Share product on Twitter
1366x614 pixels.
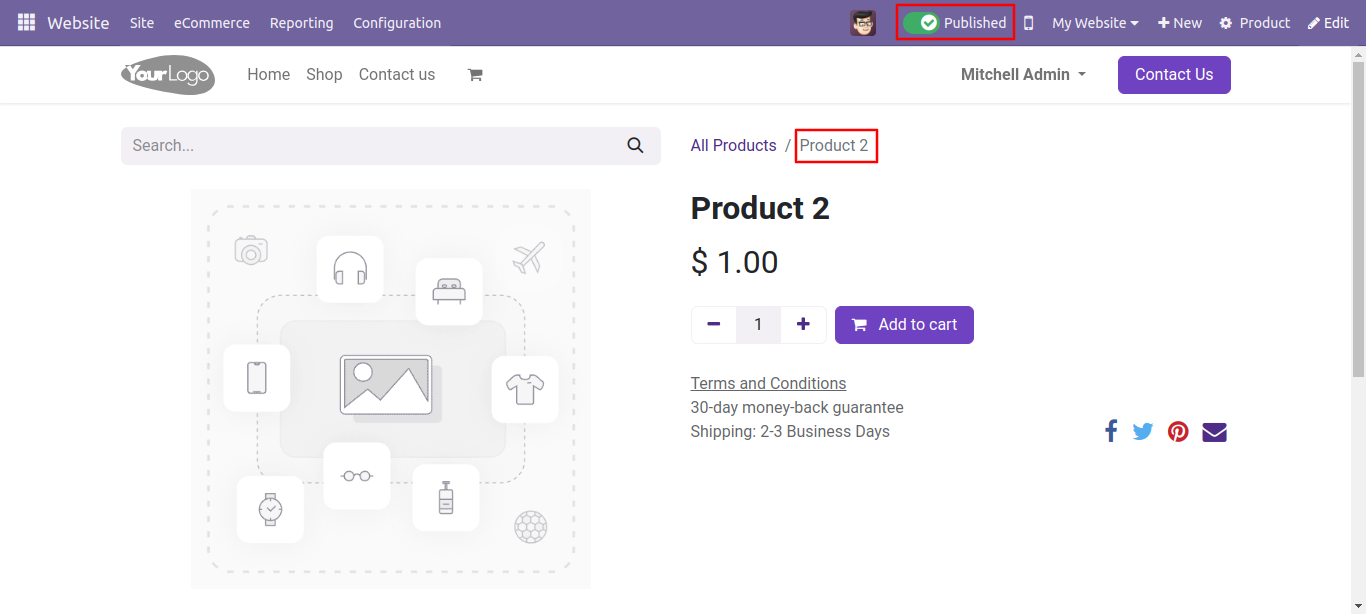1143,432
